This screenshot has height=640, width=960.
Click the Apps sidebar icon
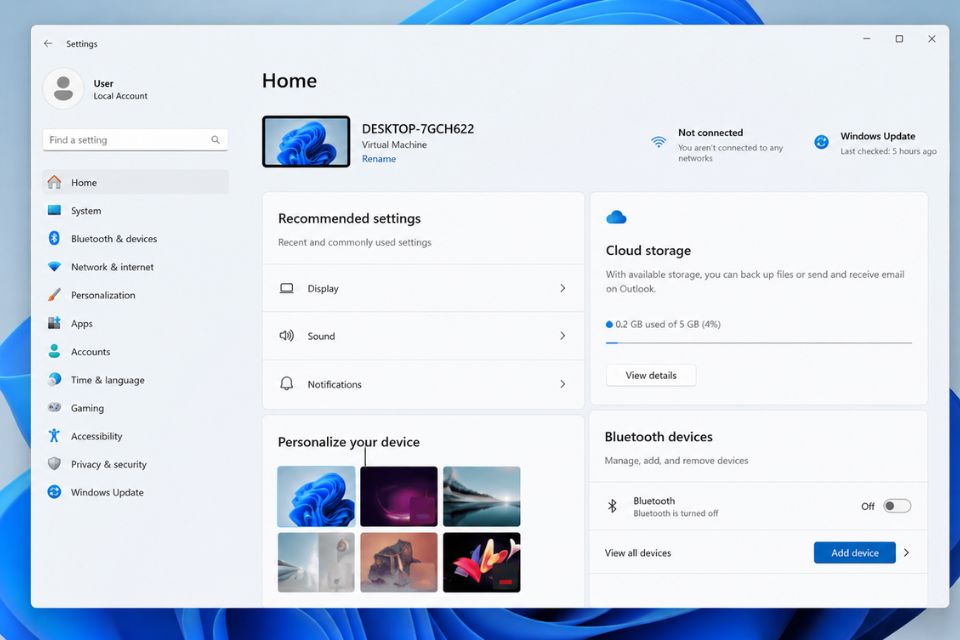[54, 323]
